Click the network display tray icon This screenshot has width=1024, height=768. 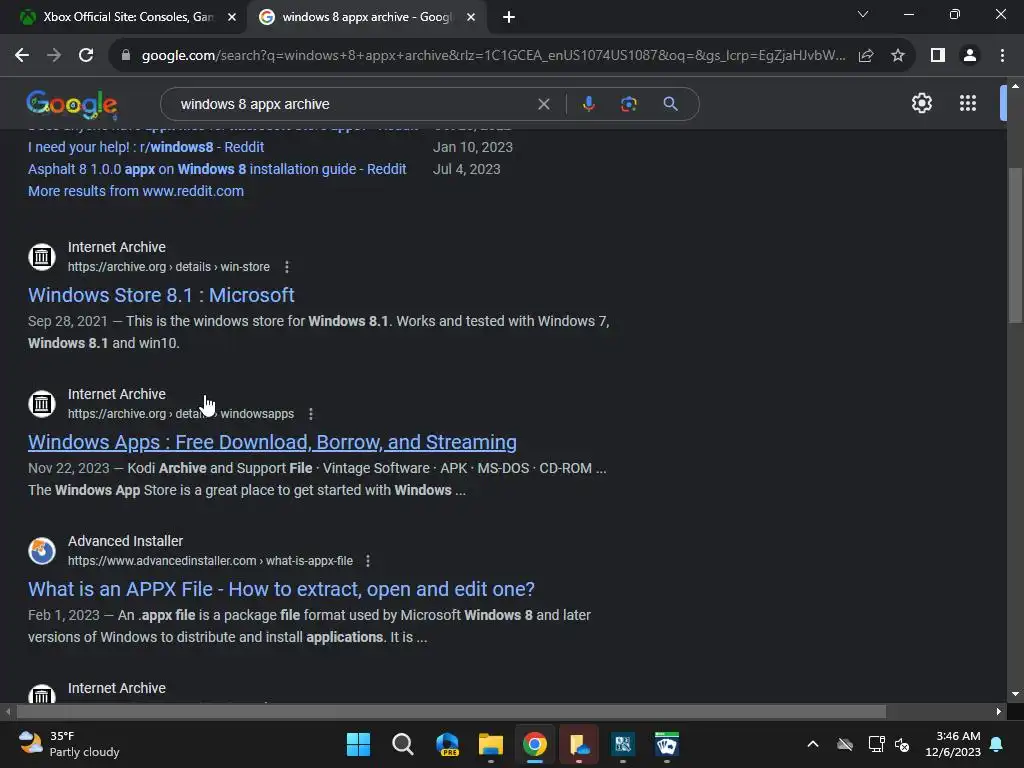click(x=876, y=744)
